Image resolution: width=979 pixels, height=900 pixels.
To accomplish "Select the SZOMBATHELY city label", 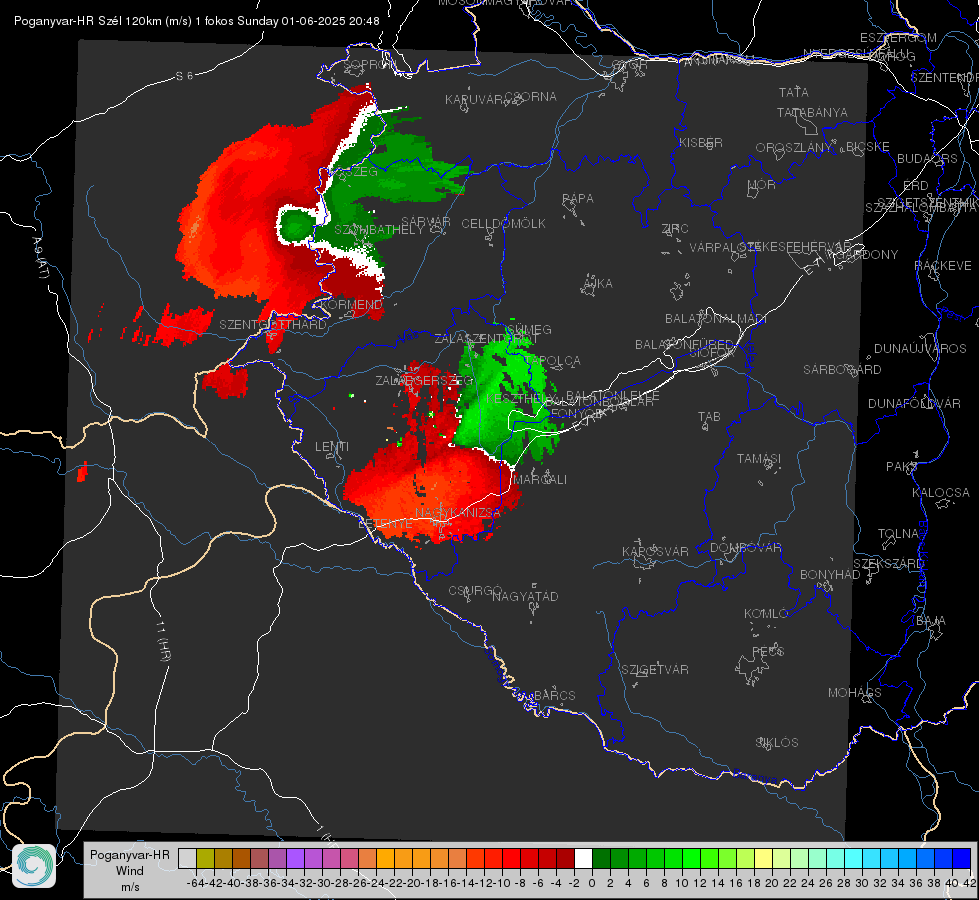I will (379, 230).
